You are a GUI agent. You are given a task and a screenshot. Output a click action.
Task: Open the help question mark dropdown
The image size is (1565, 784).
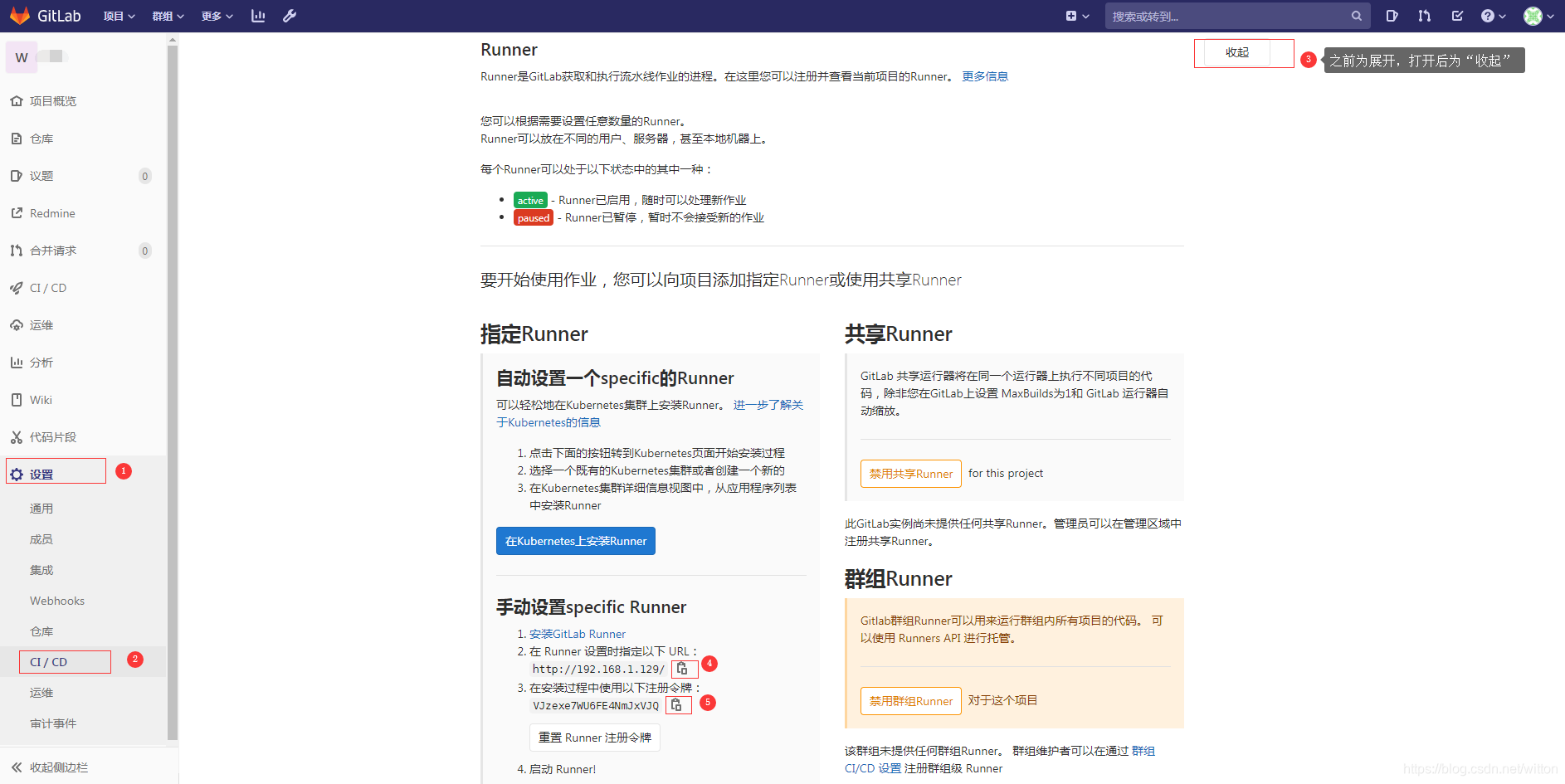pyautogui.click(x=1493, y=16)
